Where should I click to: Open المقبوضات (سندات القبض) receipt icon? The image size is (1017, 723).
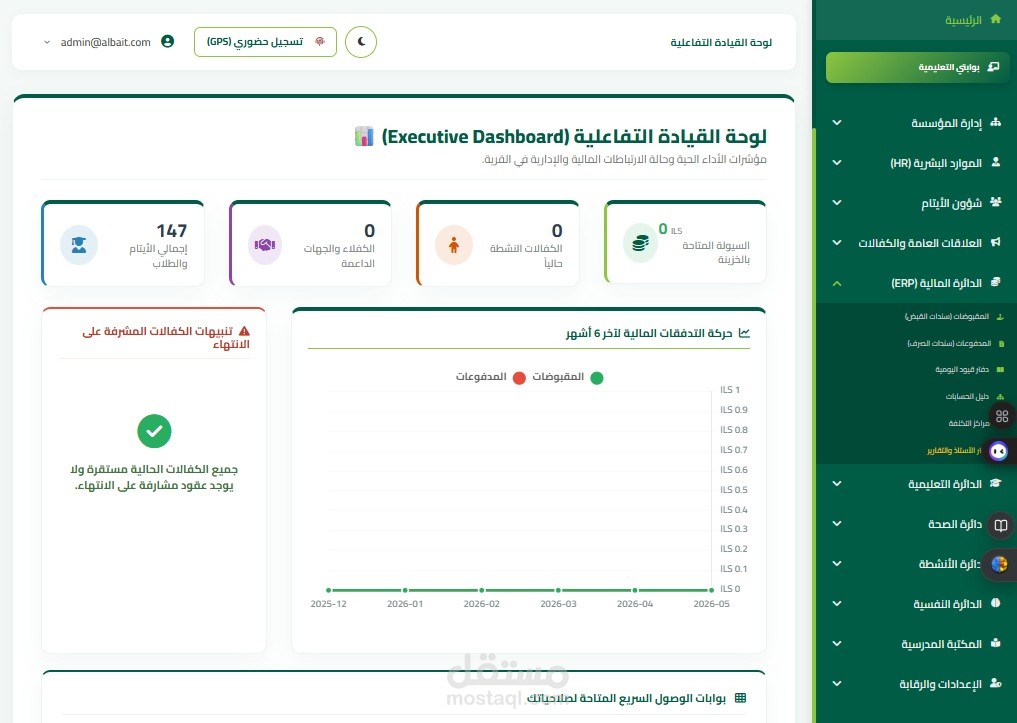[x=1000, y=317]
